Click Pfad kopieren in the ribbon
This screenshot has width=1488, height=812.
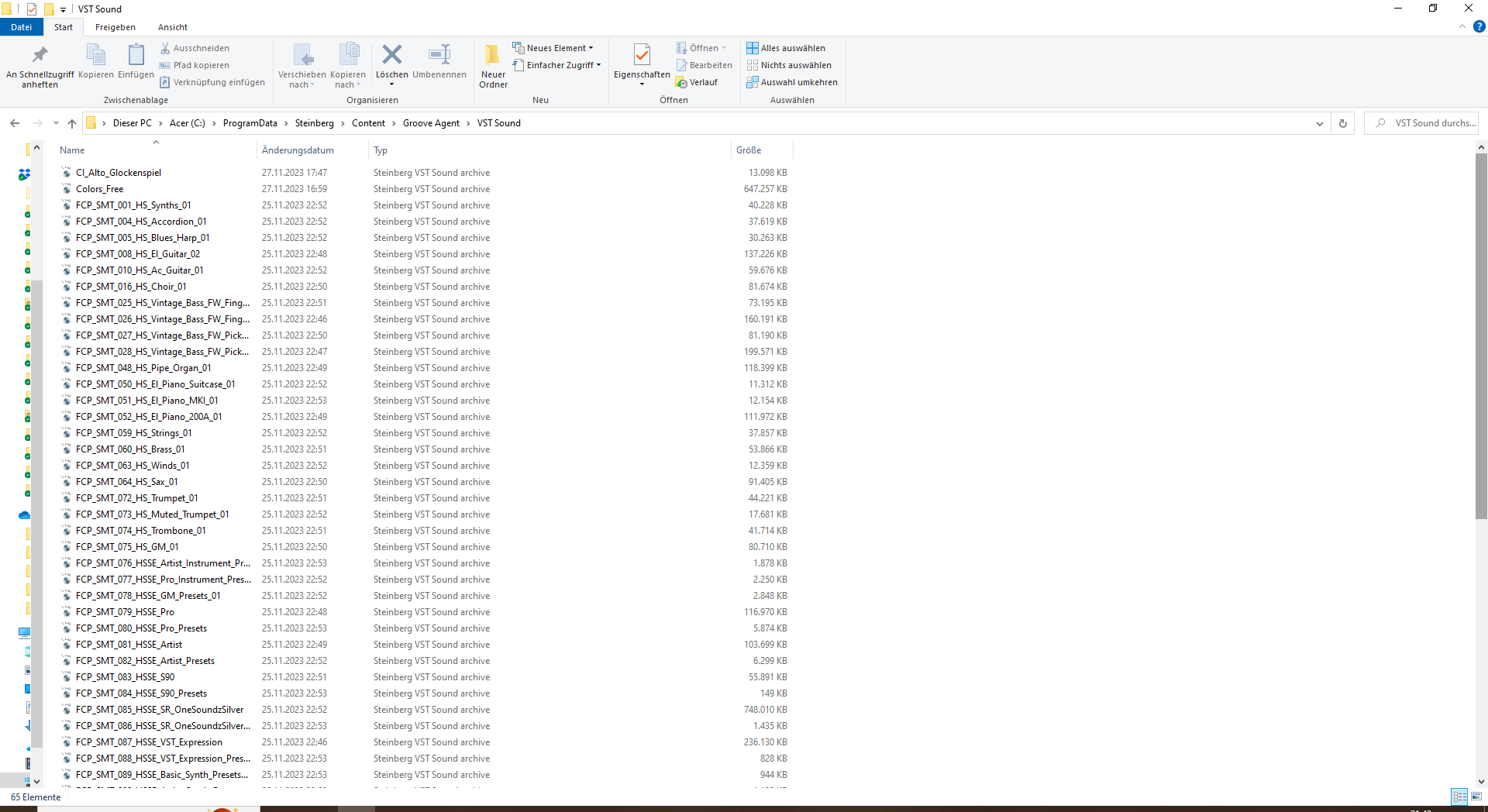click(x=195, y=65)
